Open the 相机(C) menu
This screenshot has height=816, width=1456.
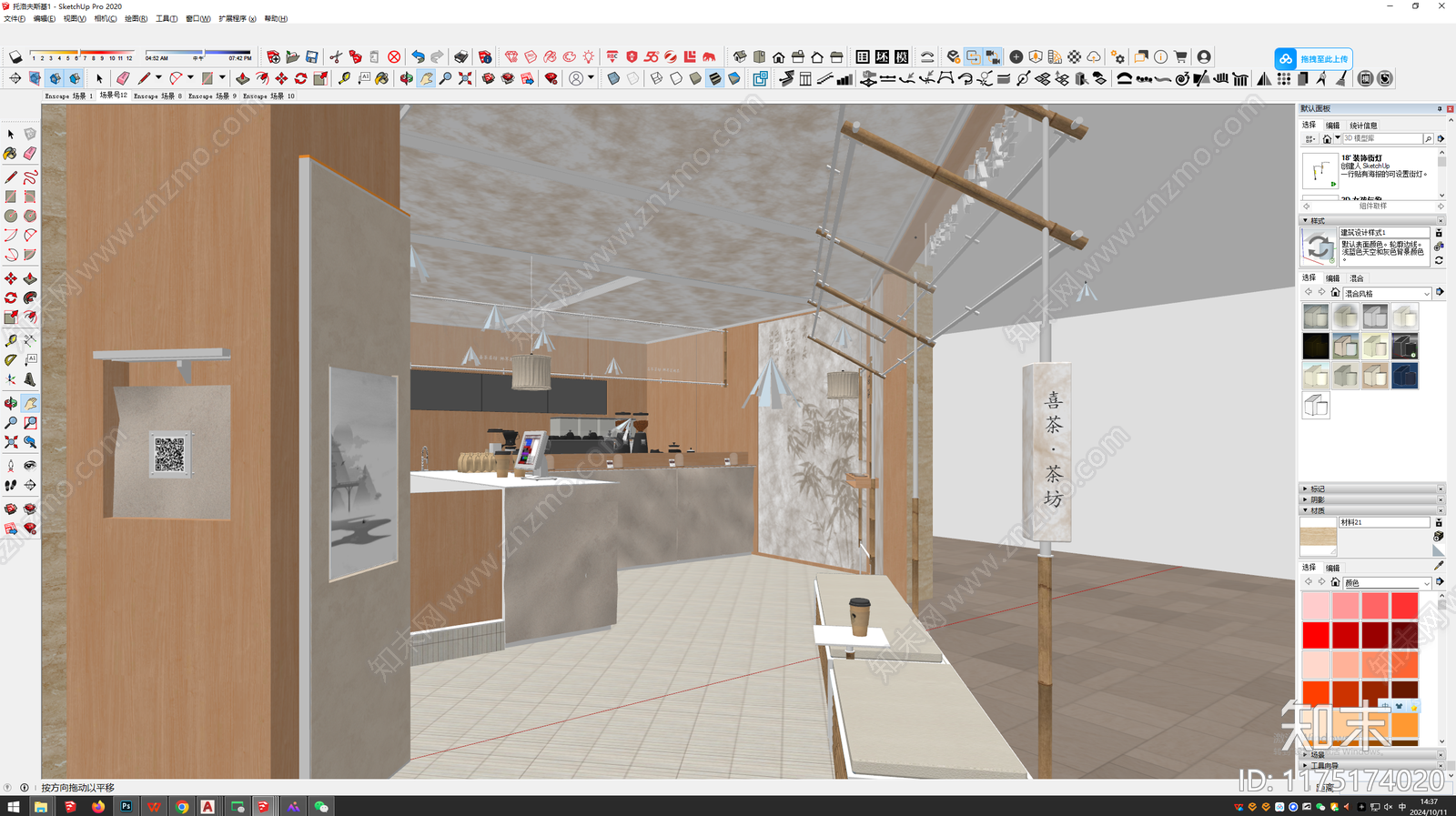click(x=106, y=18)
